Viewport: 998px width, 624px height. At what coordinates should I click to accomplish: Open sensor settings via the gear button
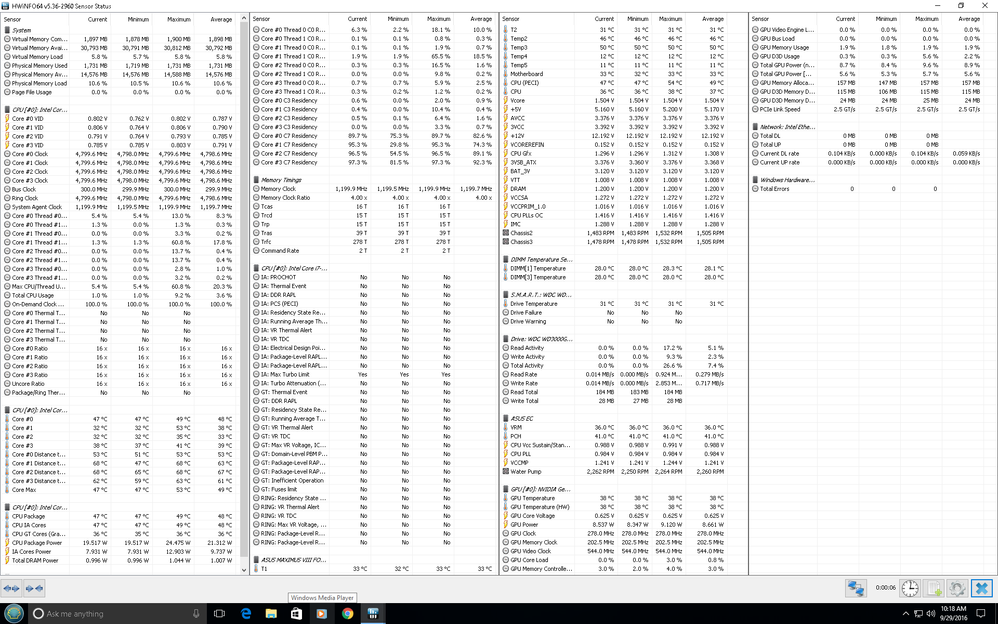click(x=957, y=588)
